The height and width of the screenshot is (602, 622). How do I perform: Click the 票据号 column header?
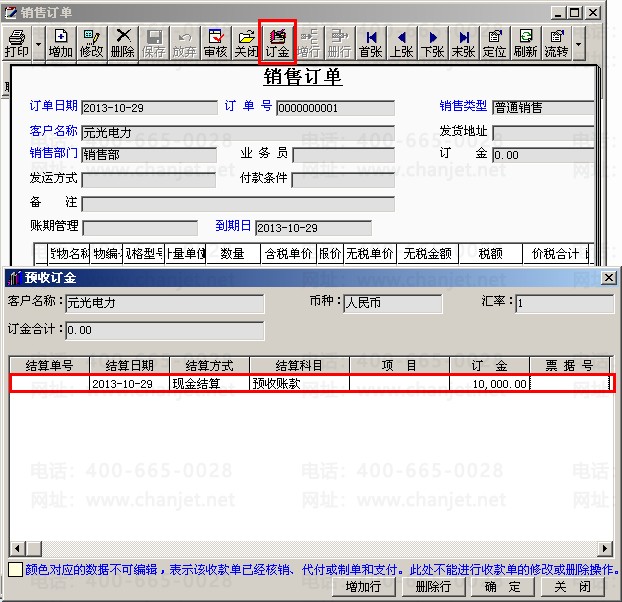pyautogui.click(x=570, y=365)
